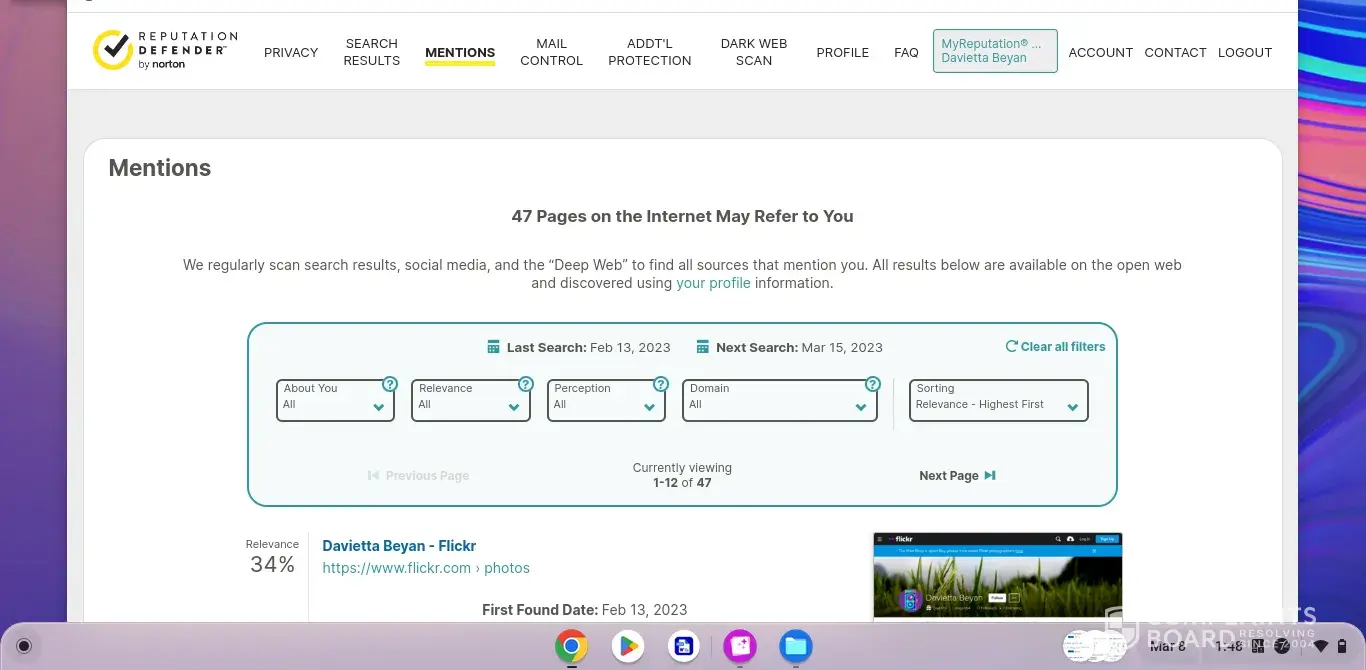
Task: Open the Dark Web Scan tab
Action: [754, 52]
